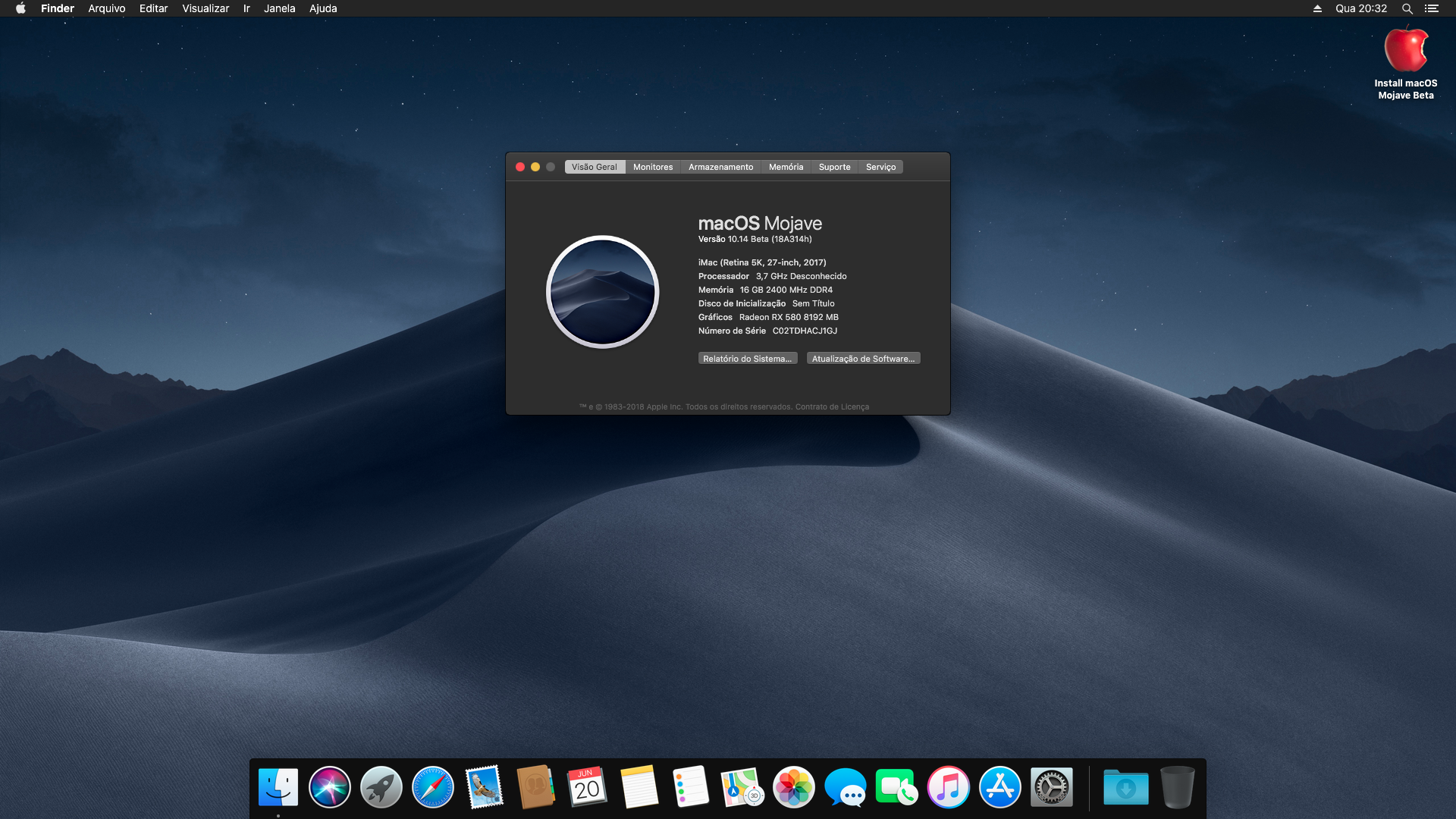Open Messages bubble icon in Dock

pyautogui.click(x=846, y=787)
